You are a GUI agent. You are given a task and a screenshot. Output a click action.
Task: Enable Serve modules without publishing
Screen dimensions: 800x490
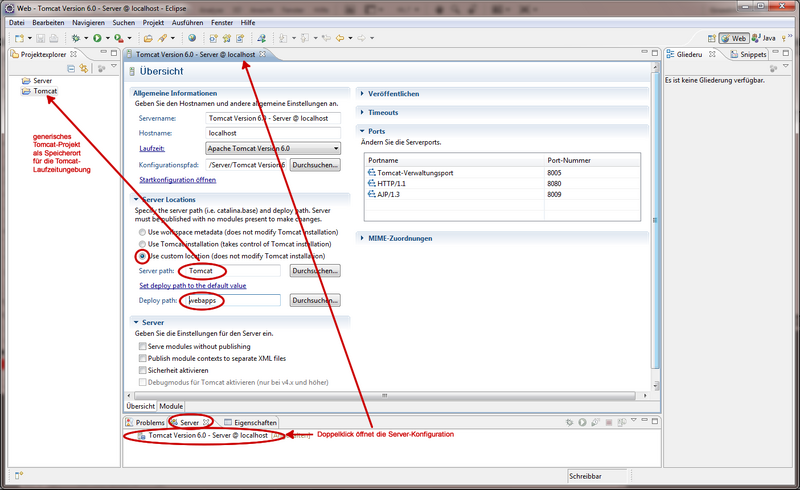coord(143,346)
